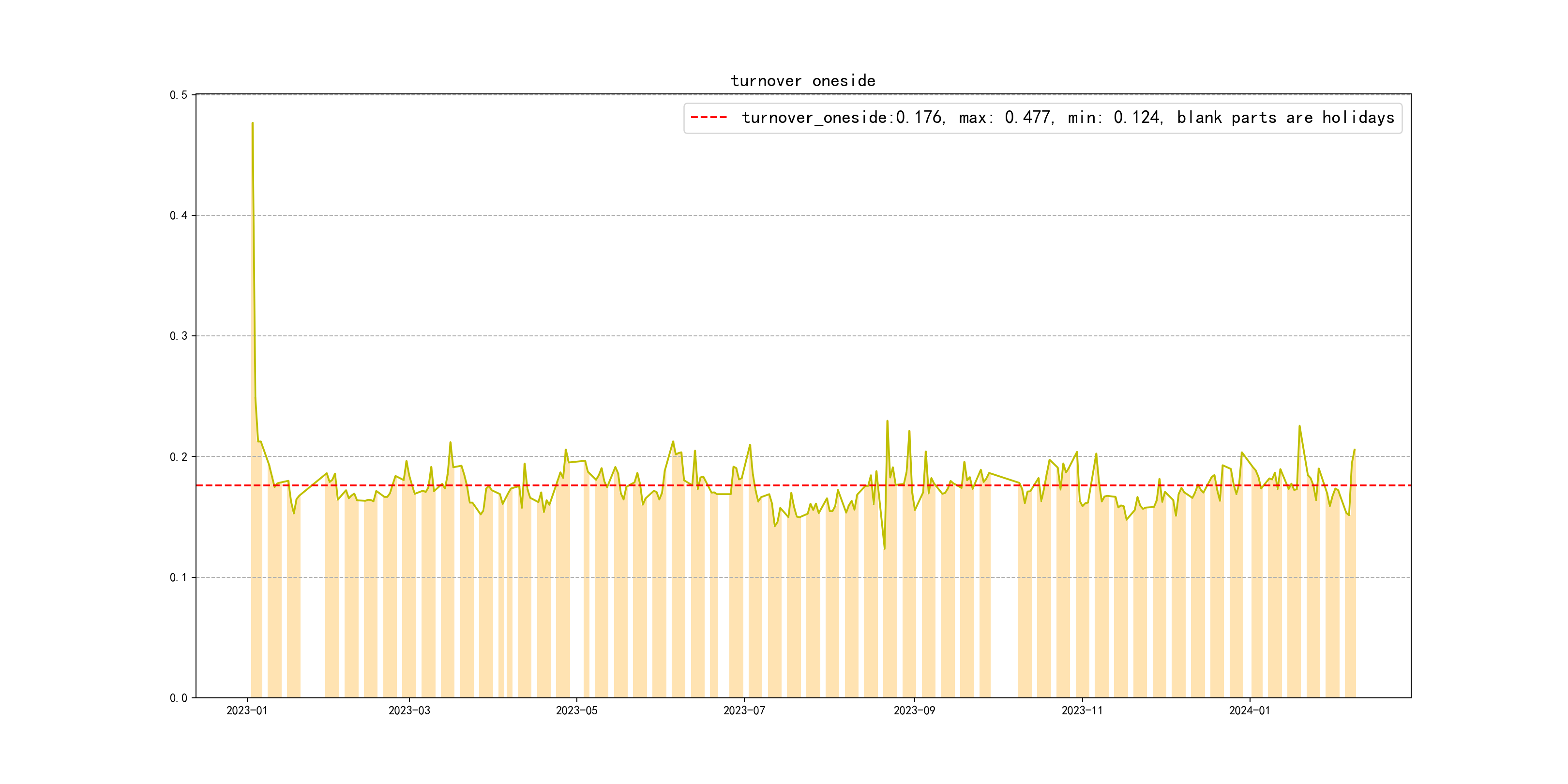1568x784 pixels.
Task: Click the chart title 'turnover oneside'
Action: [802, 81]
